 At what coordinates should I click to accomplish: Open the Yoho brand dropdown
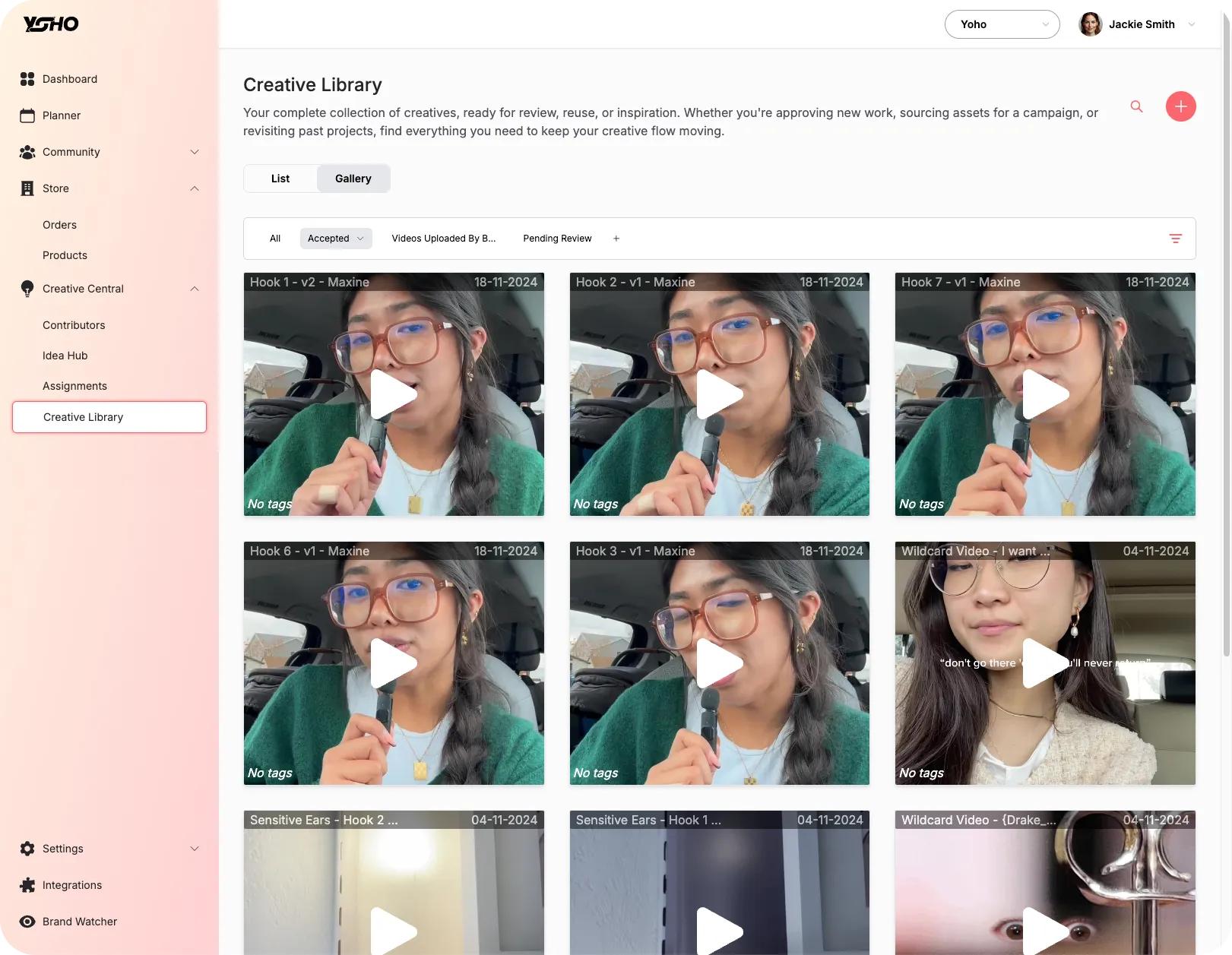(1002, 24)
